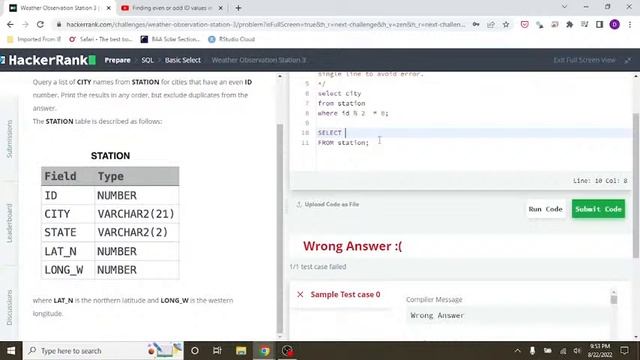This screenshot has height=360, width=640.
Task: Open the Discussions side tab
Action: (x=9, y=307)
